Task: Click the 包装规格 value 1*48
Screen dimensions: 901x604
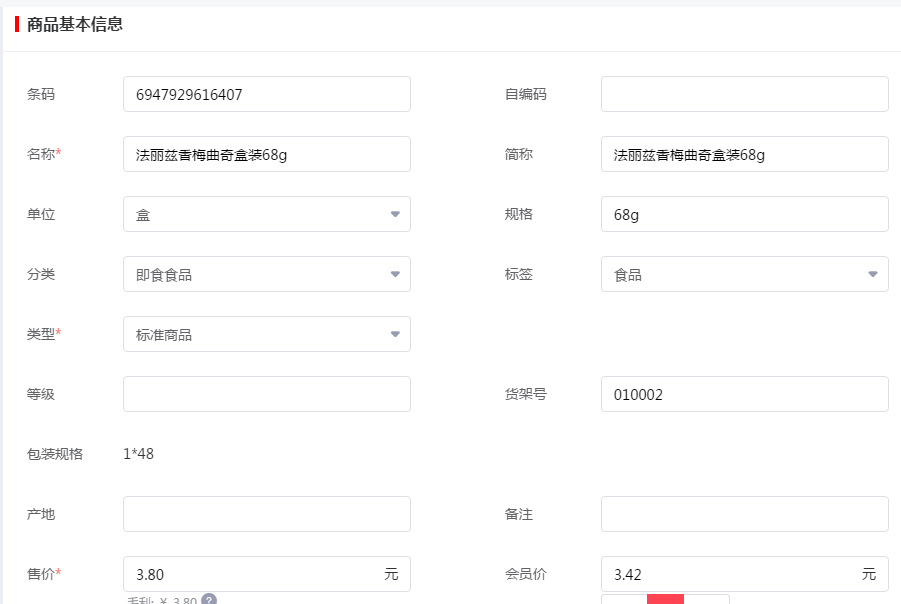Action: click(x=138, y=454)
